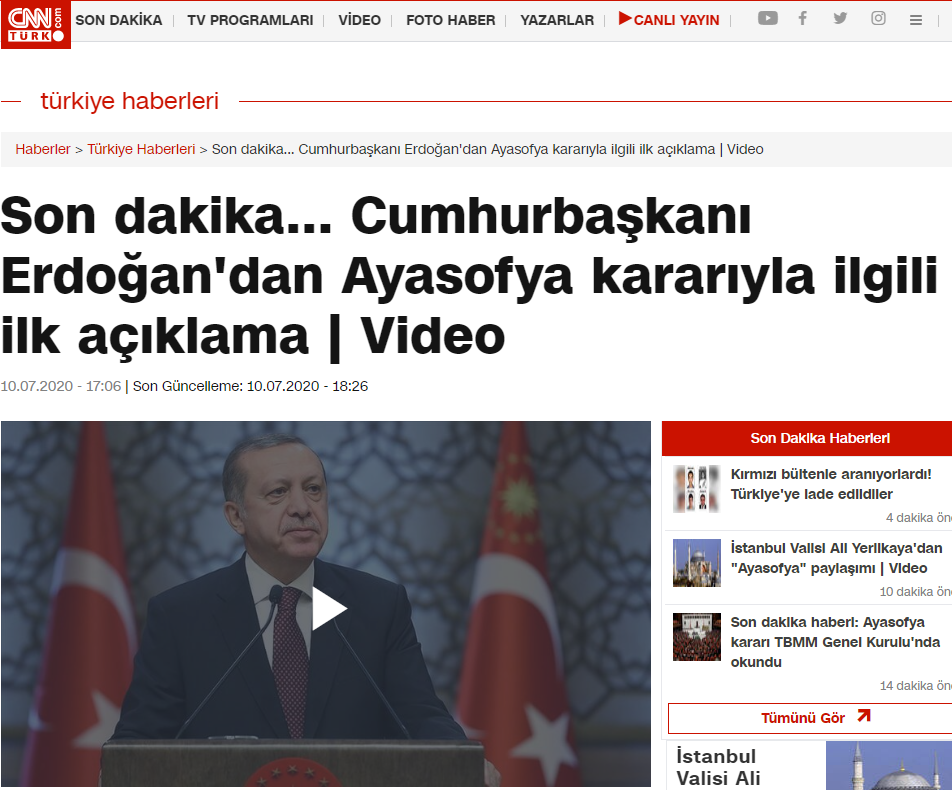The image size is (952, 790).
Task: Open the hamburger menu
Action: (x=916, y=20)
